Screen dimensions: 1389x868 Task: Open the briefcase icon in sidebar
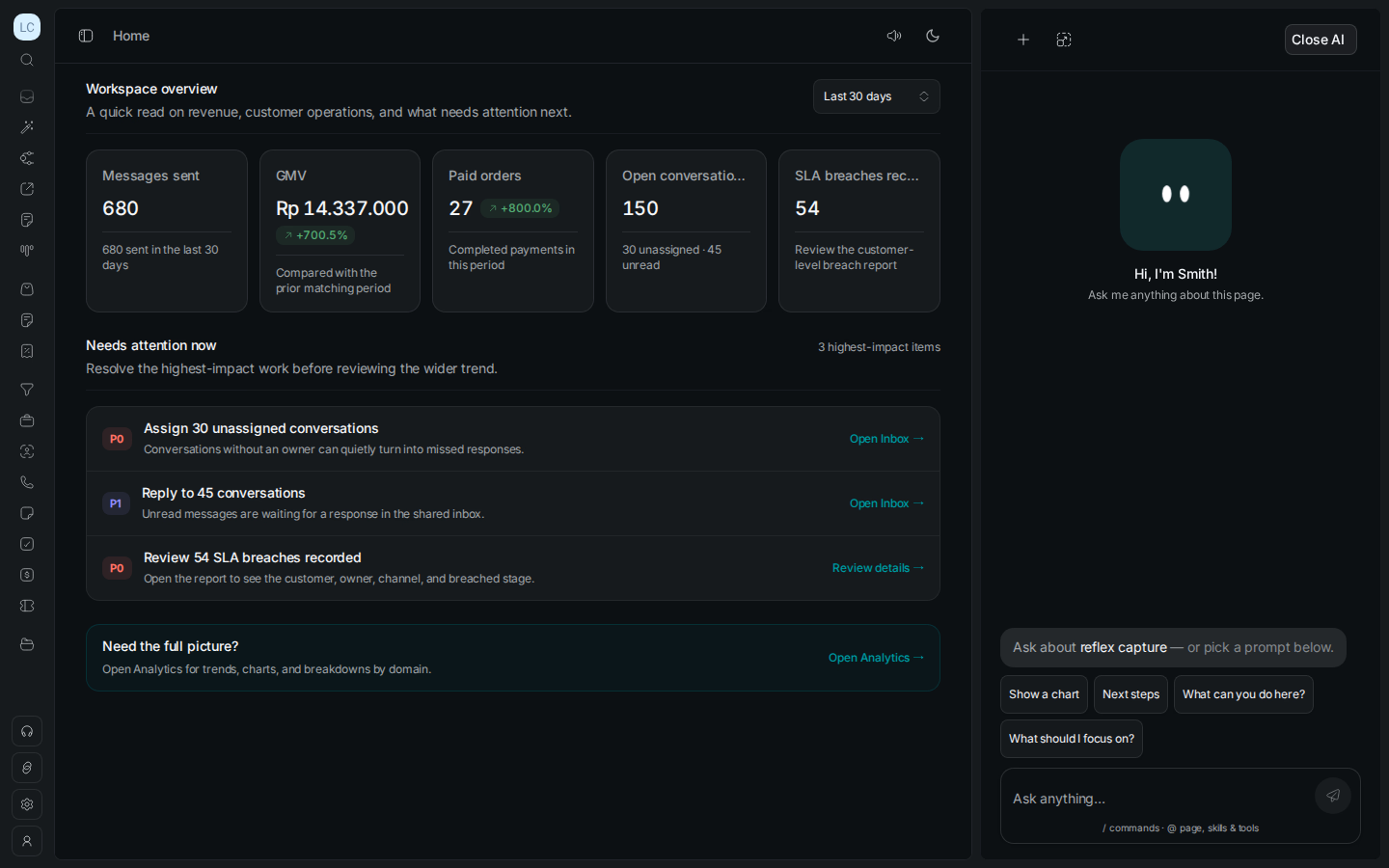click(27, 420)
